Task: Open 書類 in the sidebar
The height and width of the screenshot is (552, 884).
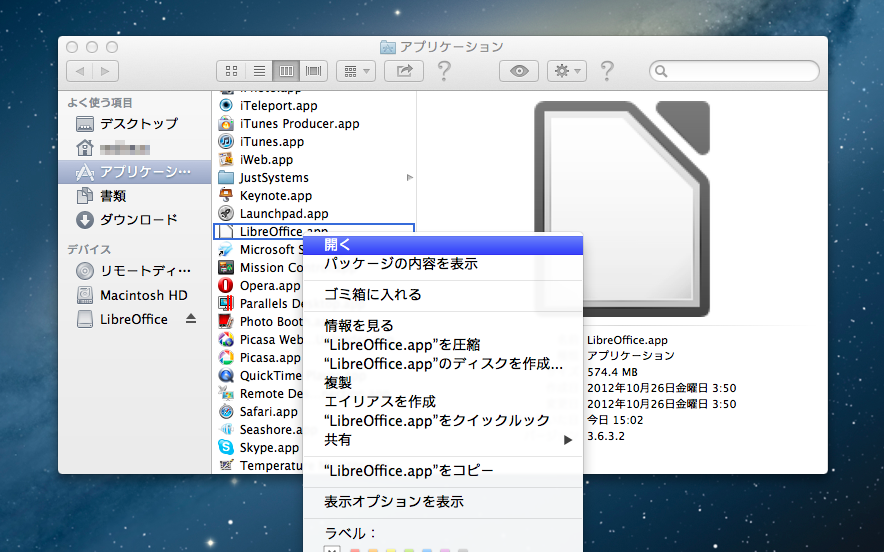Action: [135, 196]
